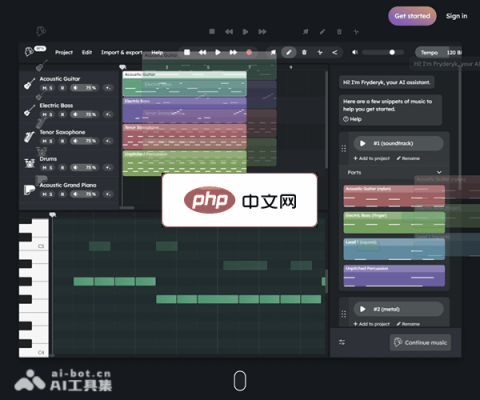Click the Drums kit icon
Screen dimensions: 480x400
(x=30, y=163)
